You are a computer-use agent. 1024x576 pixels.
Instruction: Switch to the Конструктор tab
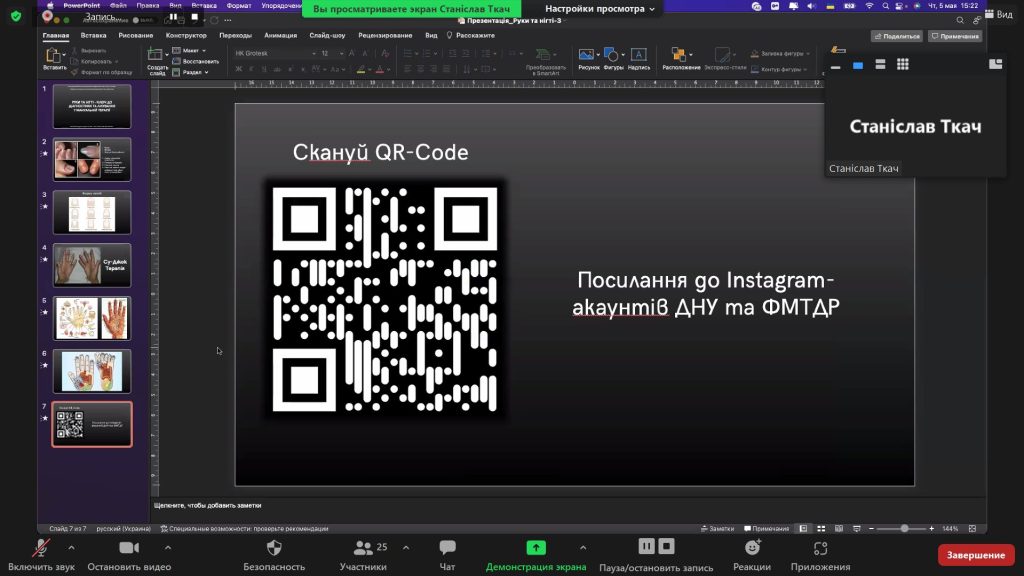pos(186,35)
